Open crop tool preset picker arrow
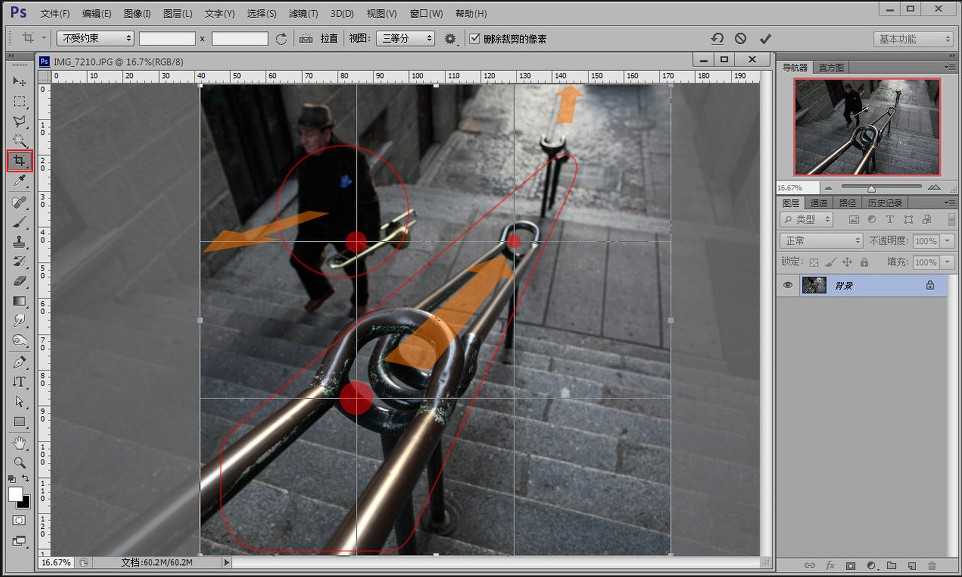The image size is (962, 577). tap(44, 39)
